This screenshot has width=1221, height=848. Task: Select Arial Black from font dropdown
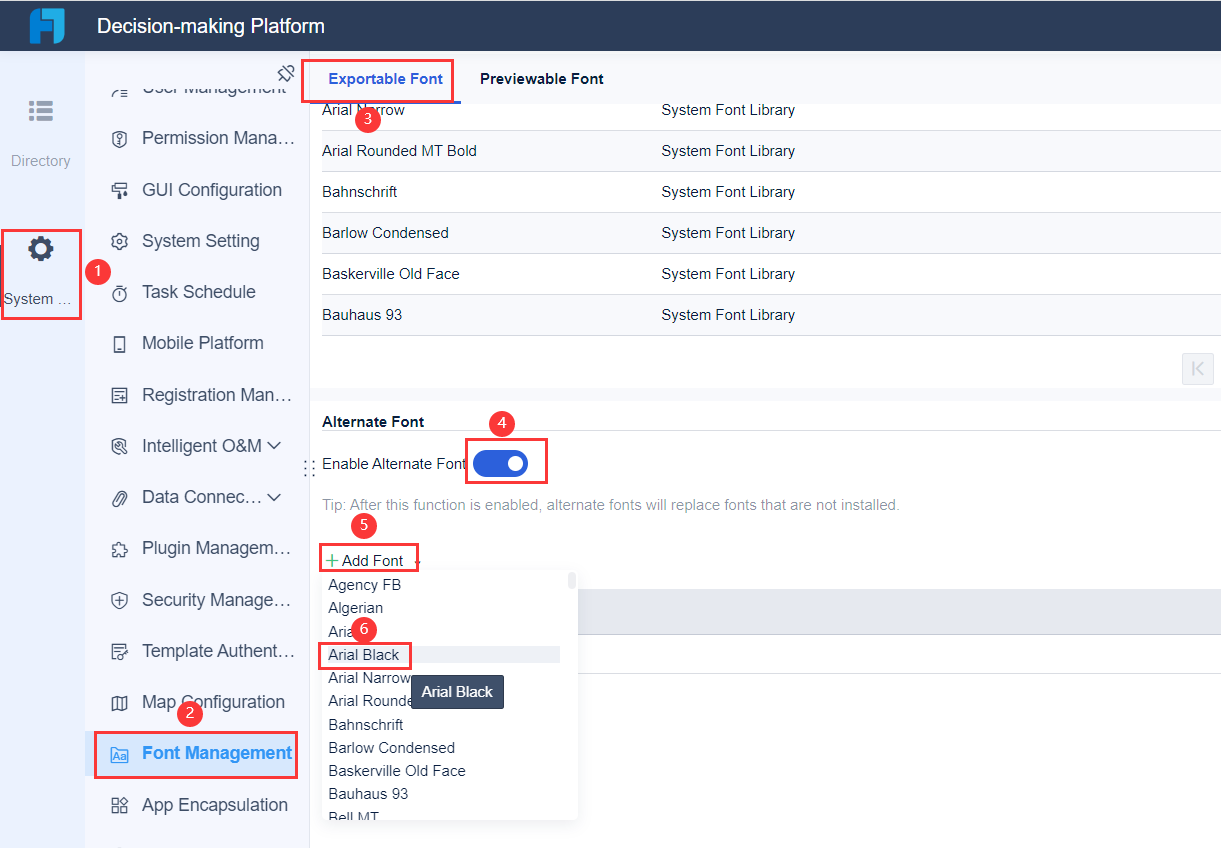(441, 655)
